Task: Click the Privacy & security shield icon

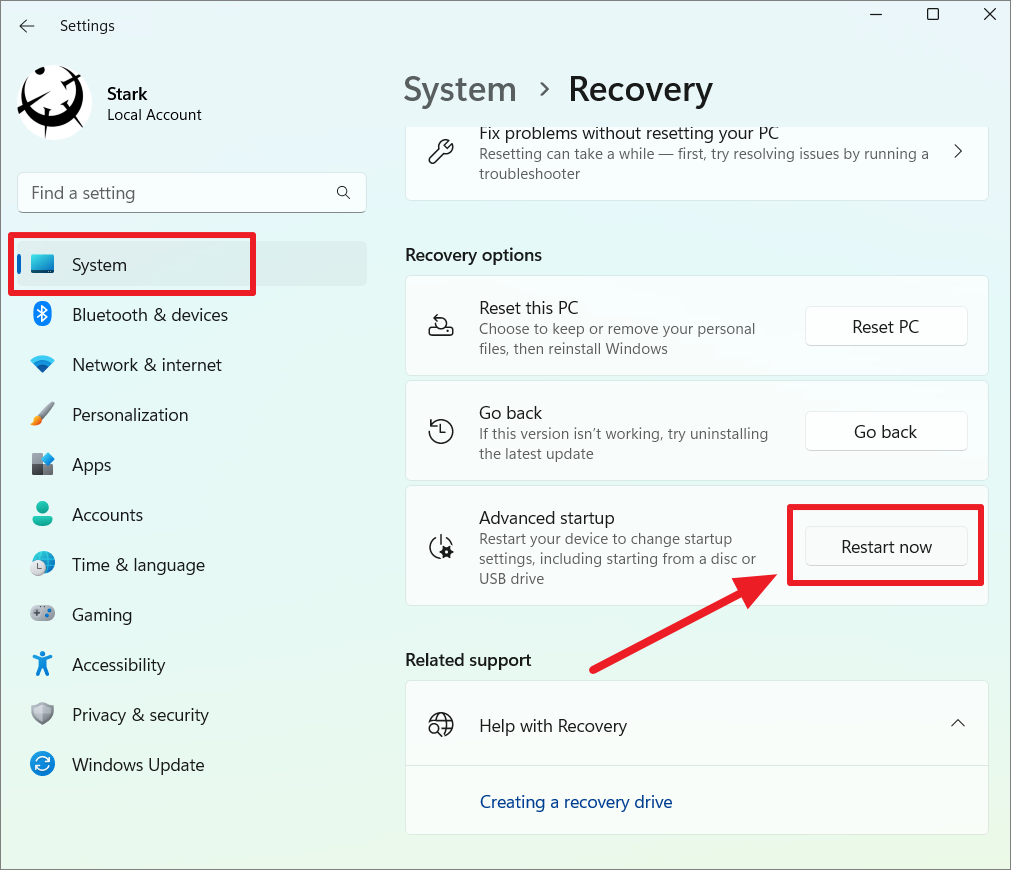Action: click(x=42, y=715)
